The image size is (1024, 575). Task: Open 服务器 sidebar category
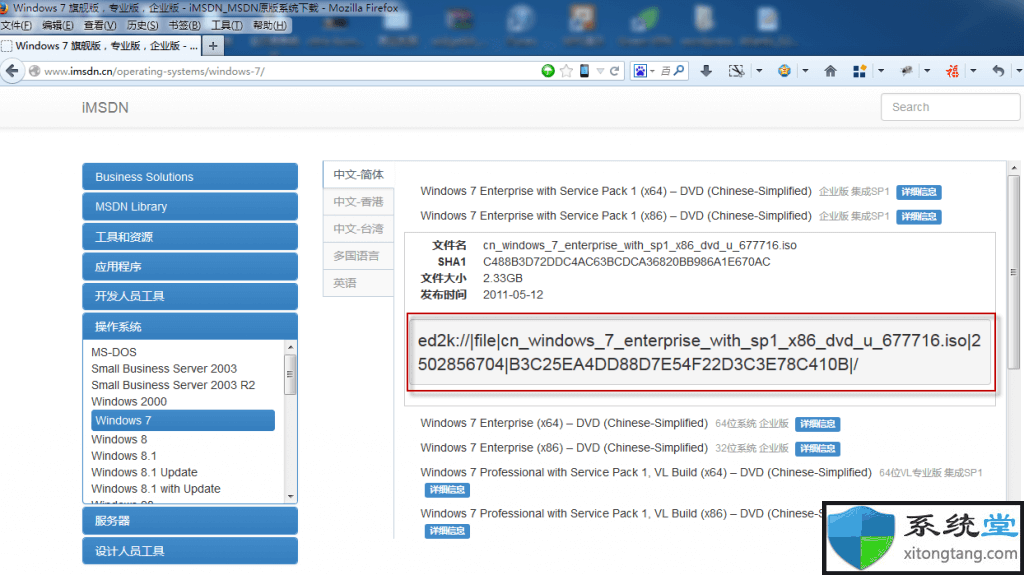(190, 521)
